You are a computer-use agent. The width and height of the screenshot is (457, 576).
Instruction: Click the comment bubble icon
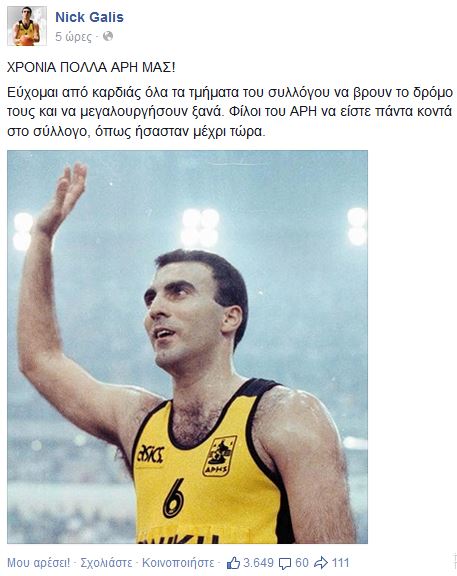pos(285,563)
